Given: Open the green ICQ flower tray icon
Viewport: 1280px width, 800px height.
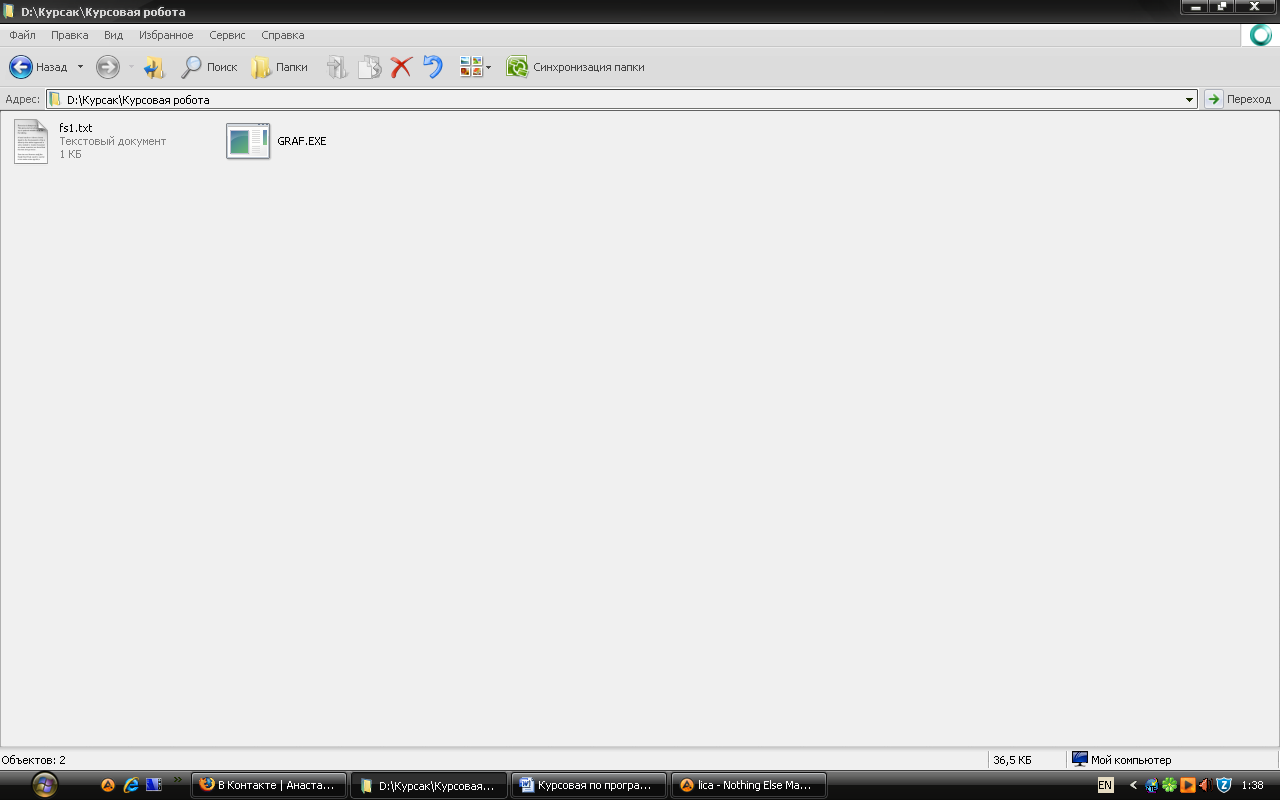Looking at the screenshot, I should [x=1169, y=785].
